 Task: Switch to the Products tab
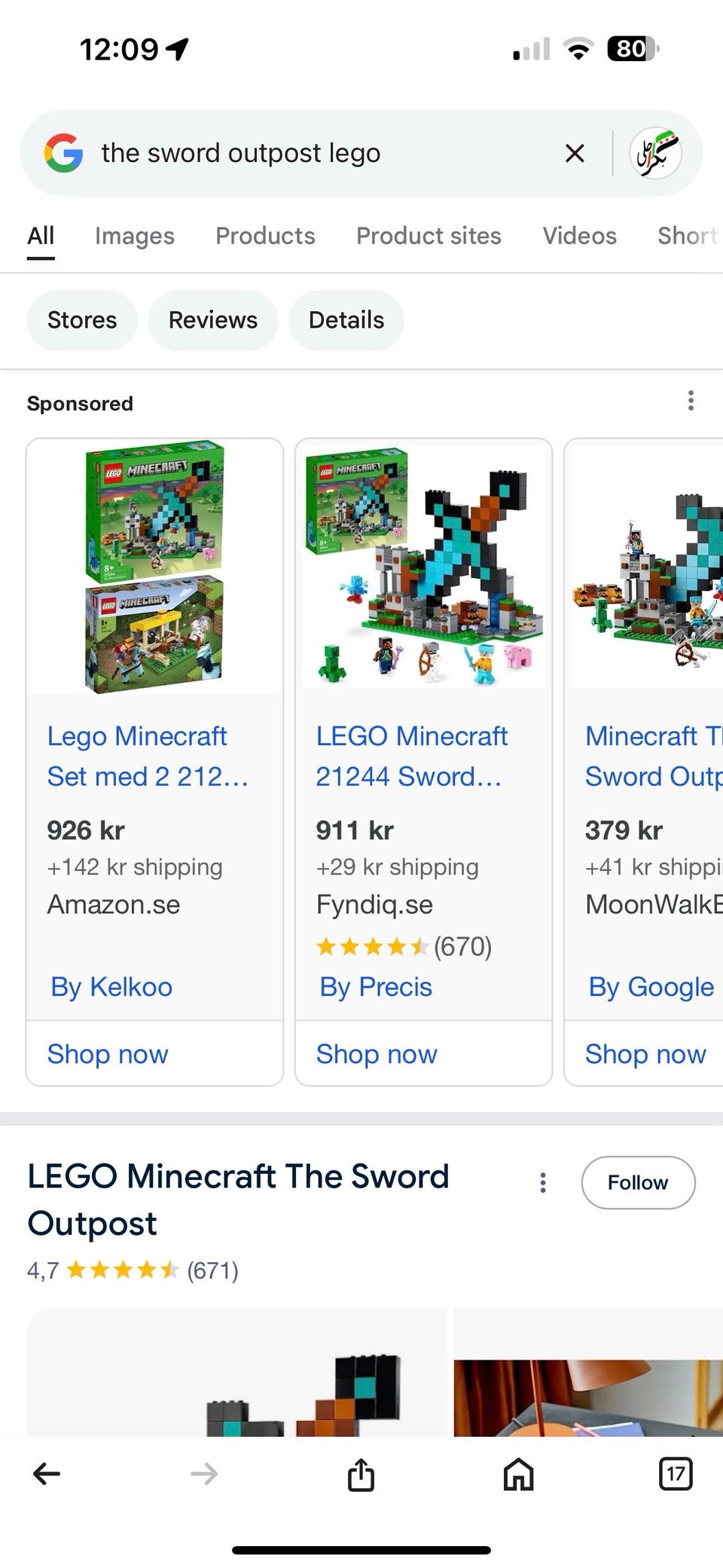coord(265,236)
